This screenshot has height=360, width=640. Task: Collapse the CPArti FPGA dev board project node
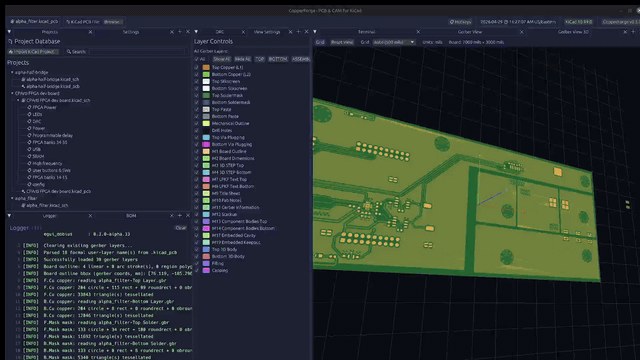click(x=12, y=93)
